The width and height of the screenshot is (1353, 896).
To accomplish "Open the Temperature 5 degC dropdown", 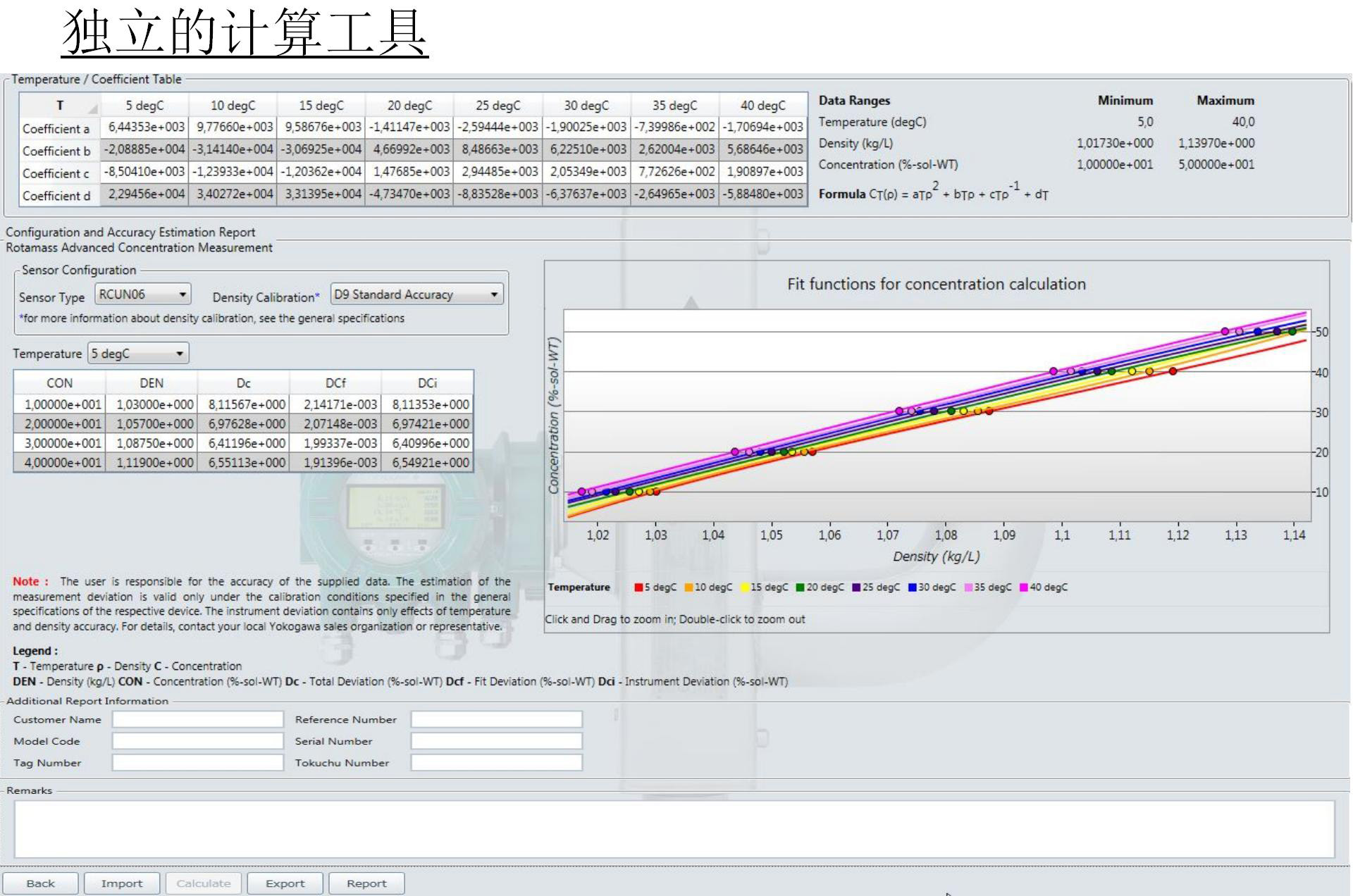I will [138, 354].
